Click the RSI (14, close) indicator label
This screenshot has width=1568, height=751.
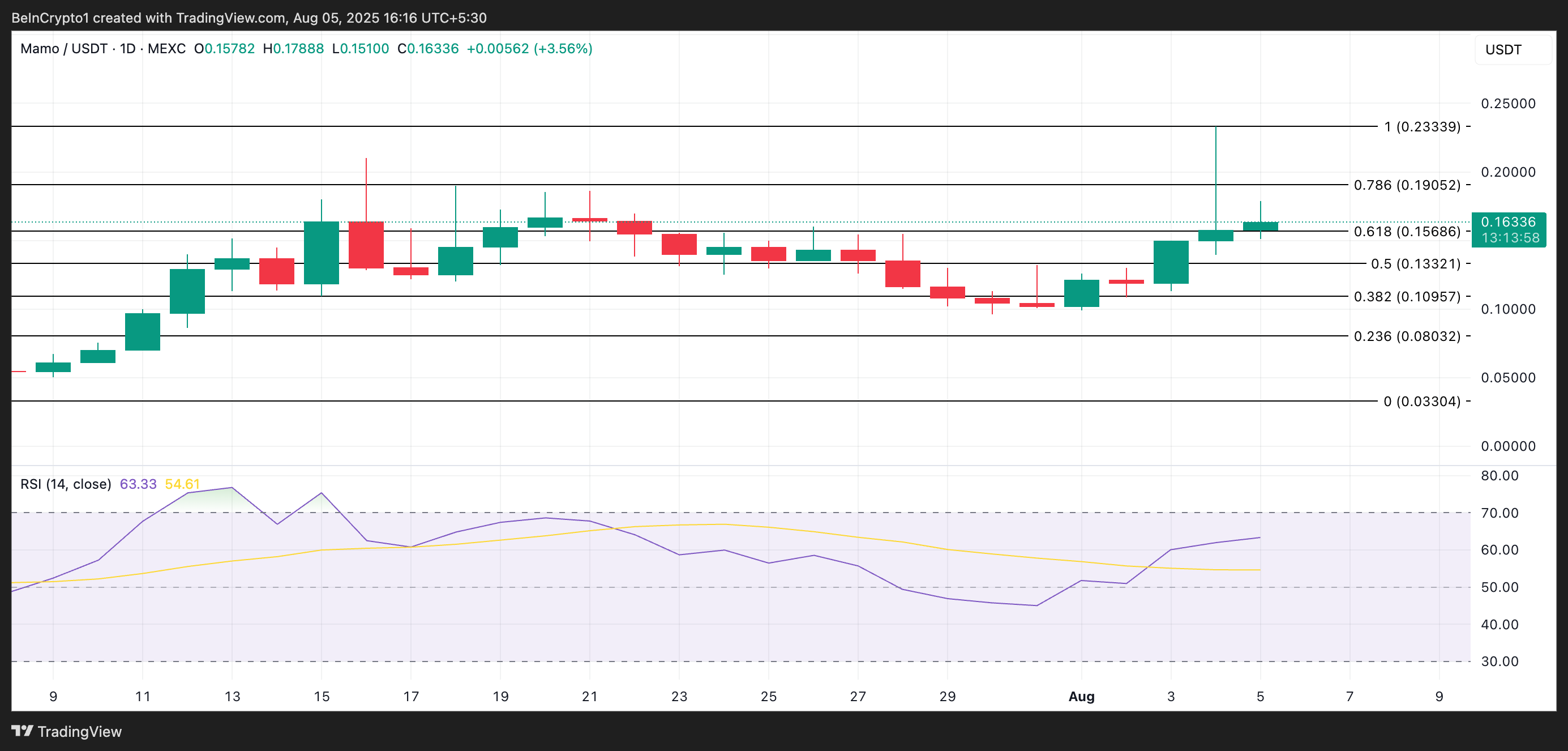(x=66, y=484)
